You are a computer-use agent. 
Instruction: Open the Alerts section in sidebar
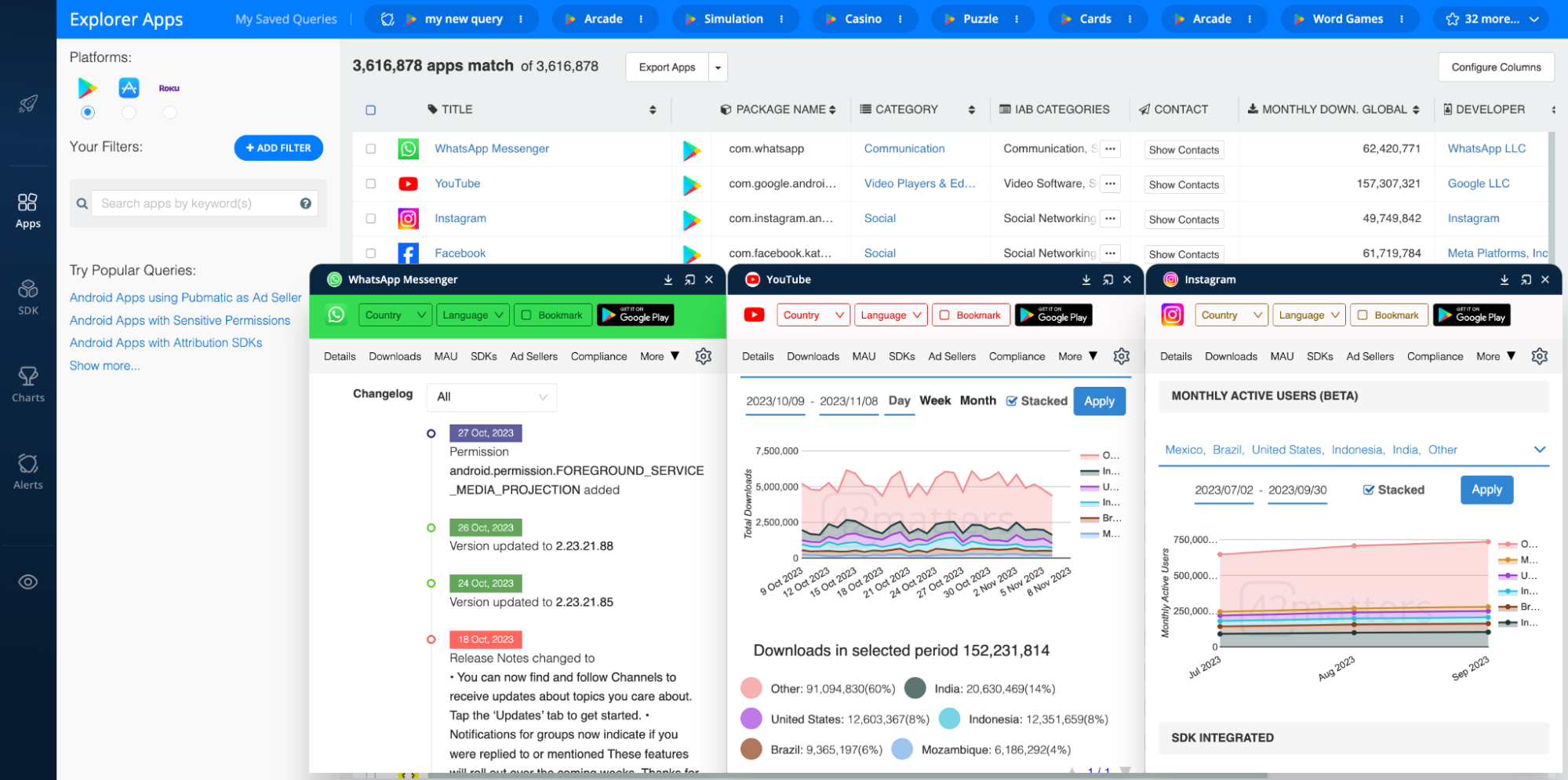coord(27,472)
